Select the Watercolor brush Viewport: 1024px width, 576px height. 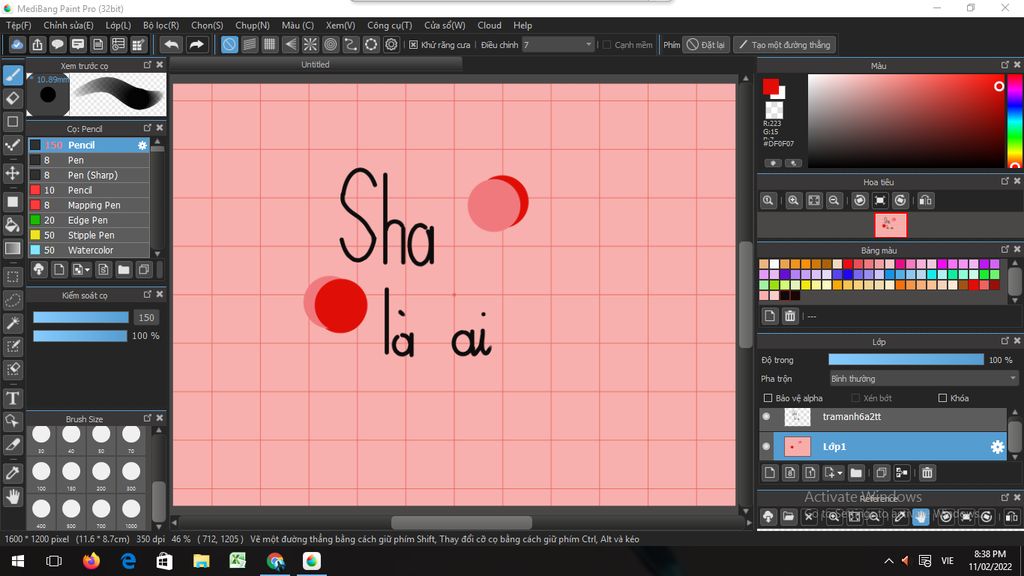pyautogui.click(x=89, y=250)
